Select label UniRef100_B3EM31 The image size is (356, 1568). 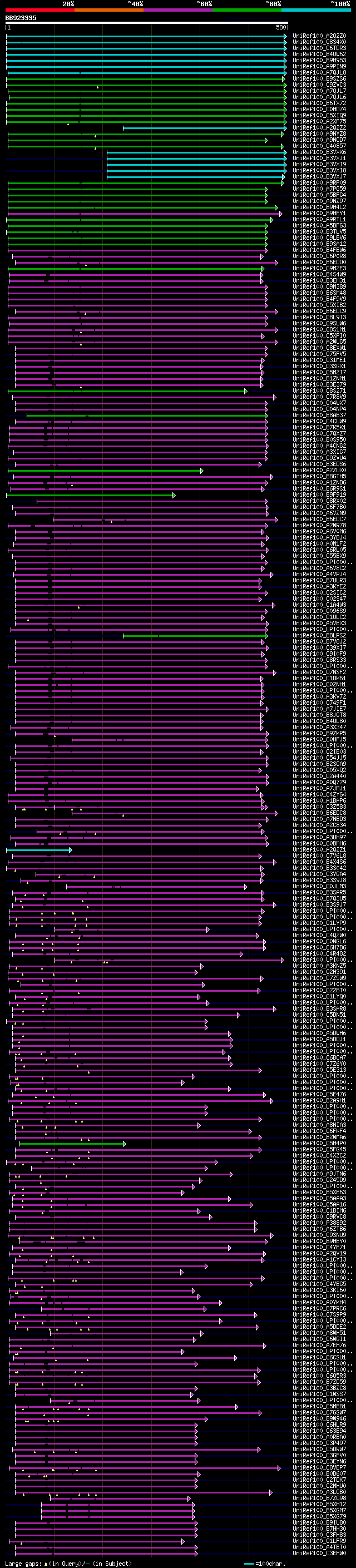[319, 280]
